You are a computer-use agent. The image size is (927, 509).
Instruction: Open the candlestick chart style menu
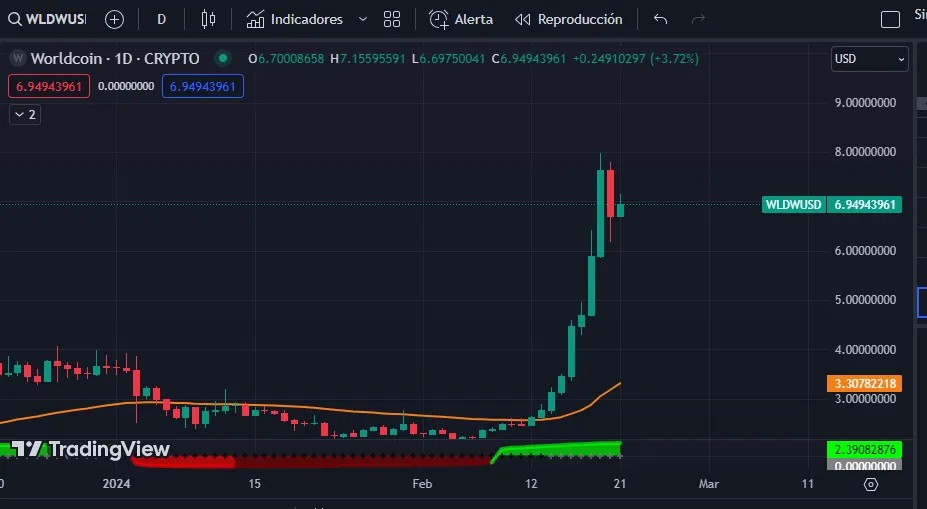(208, 20)
